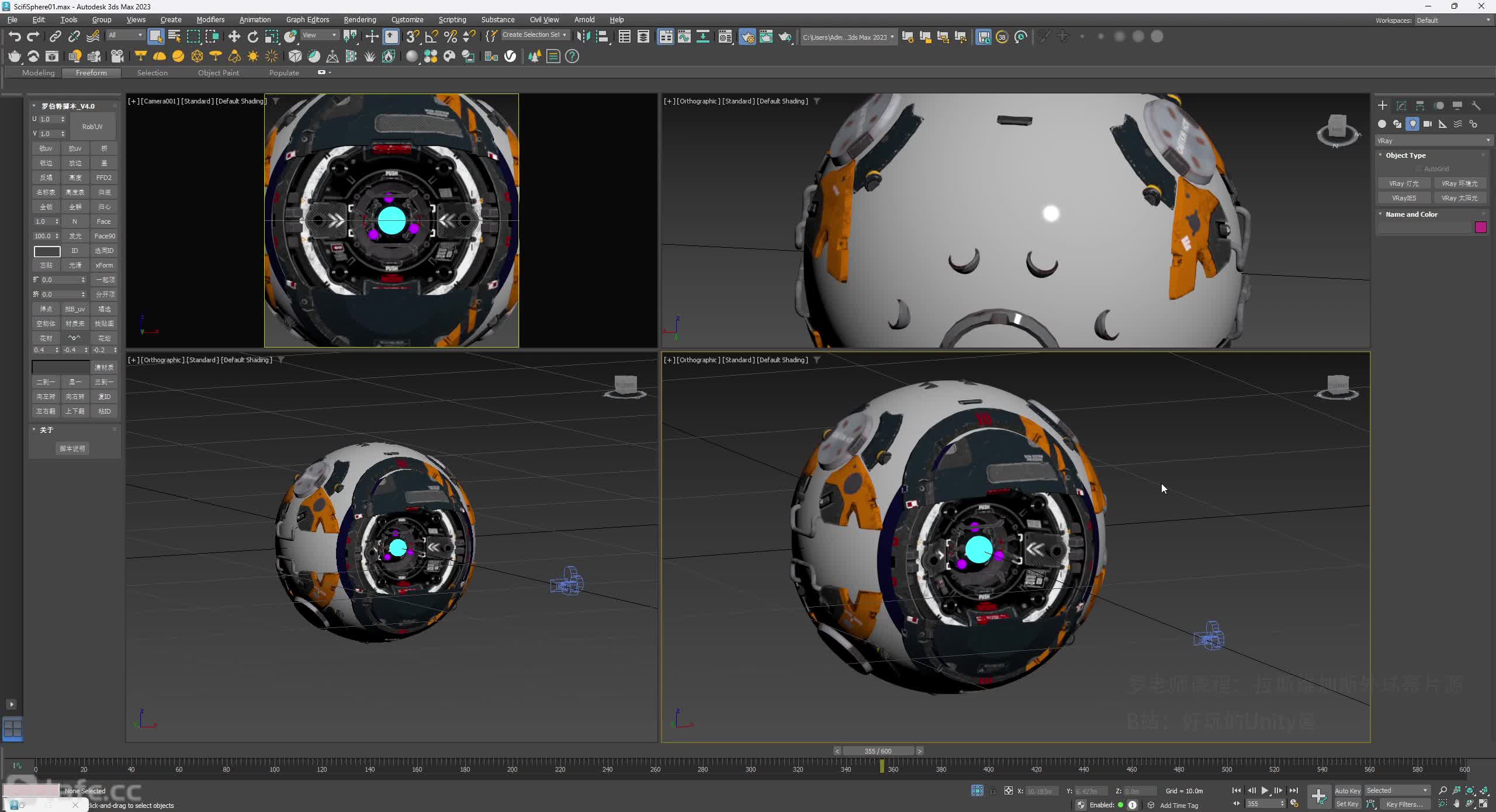Switch to the Object Paint ribbon tab
The image size is (1496, 812).
pyautogui.click(x=219, y=73)
